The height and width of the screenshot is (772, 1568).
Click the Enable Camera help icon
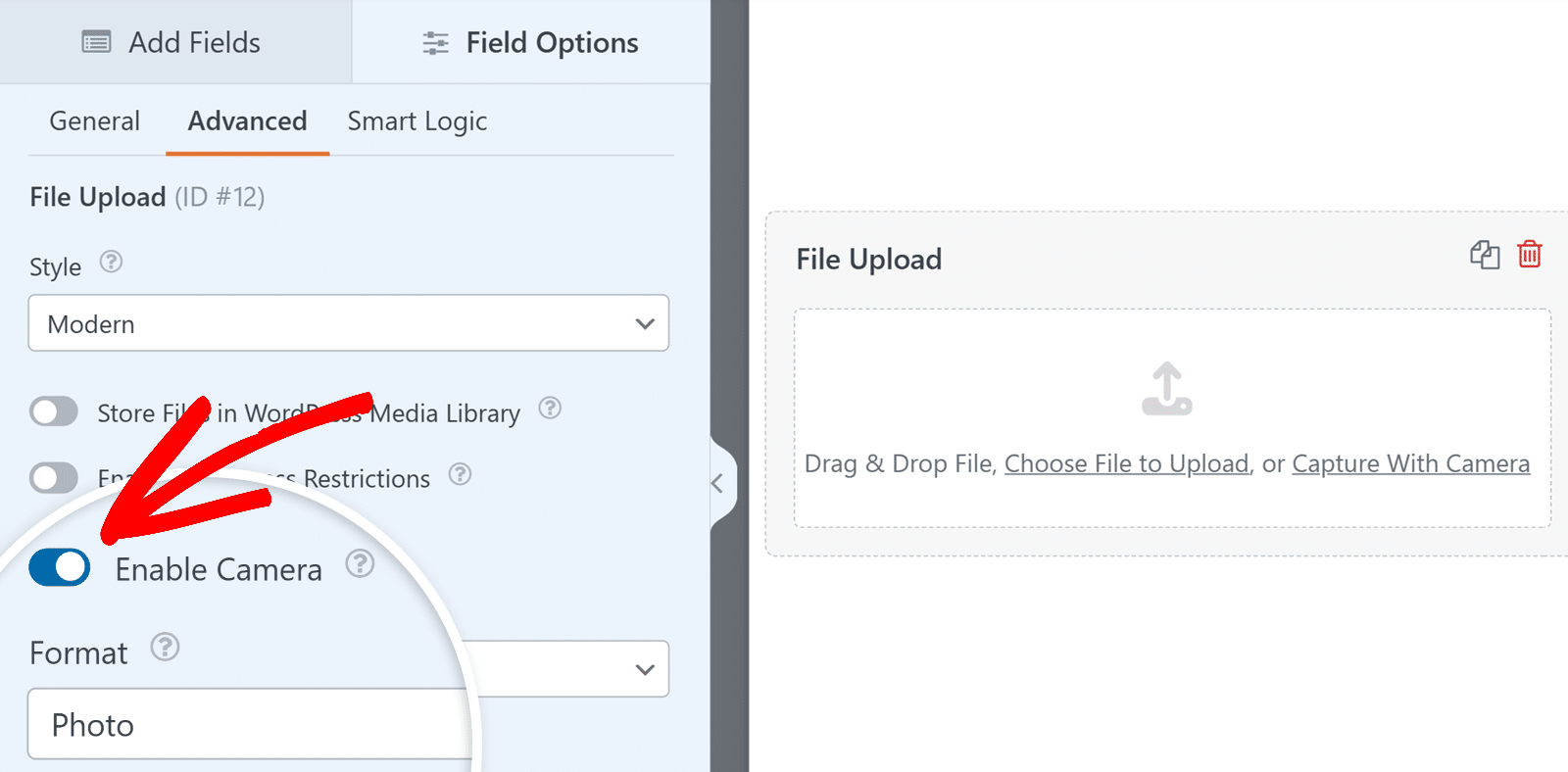(361, 564)
